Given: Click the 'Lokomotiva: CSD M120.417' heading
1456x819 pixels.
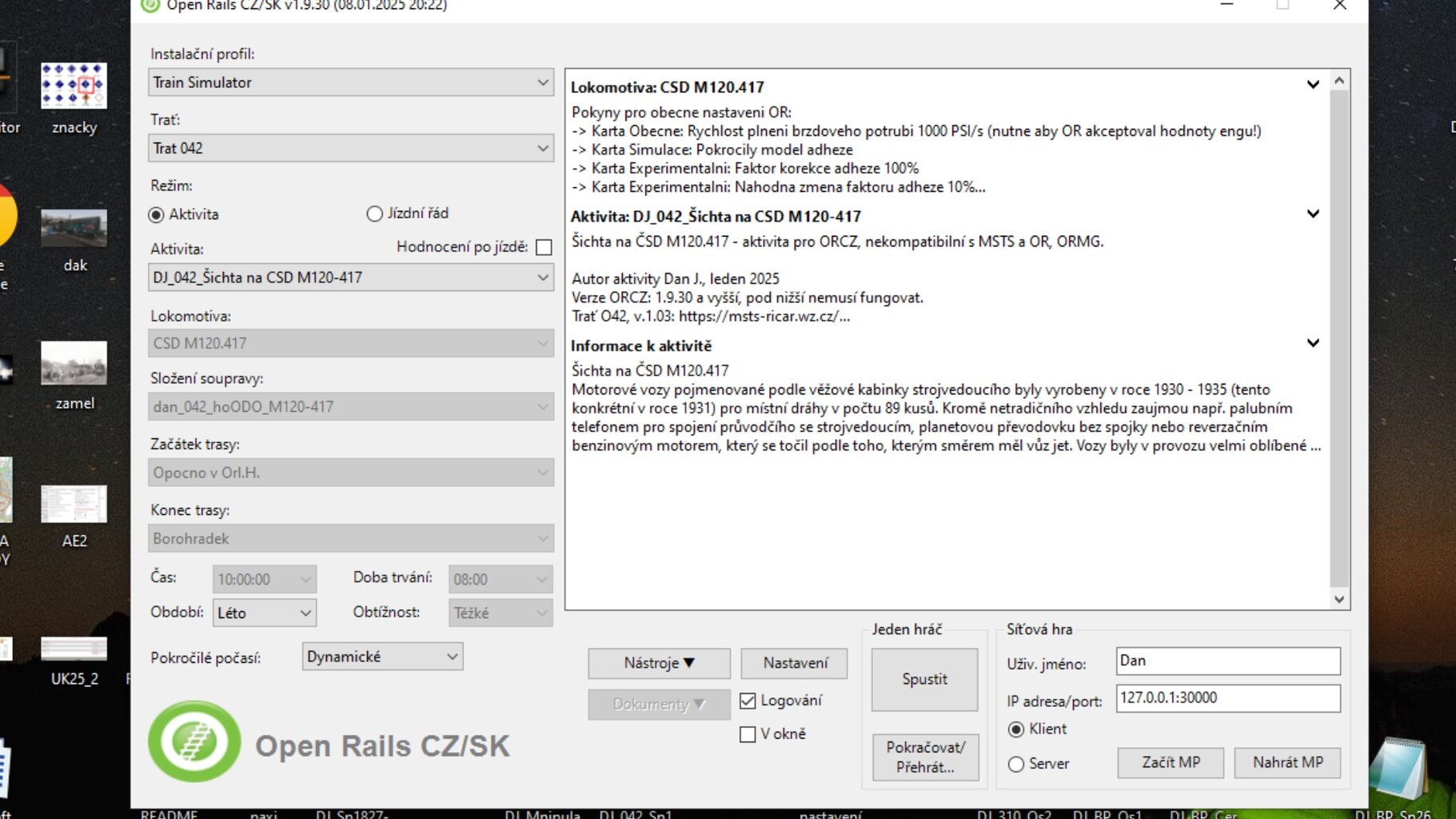Looking at the screenshot, I should [x=668, y=87].
